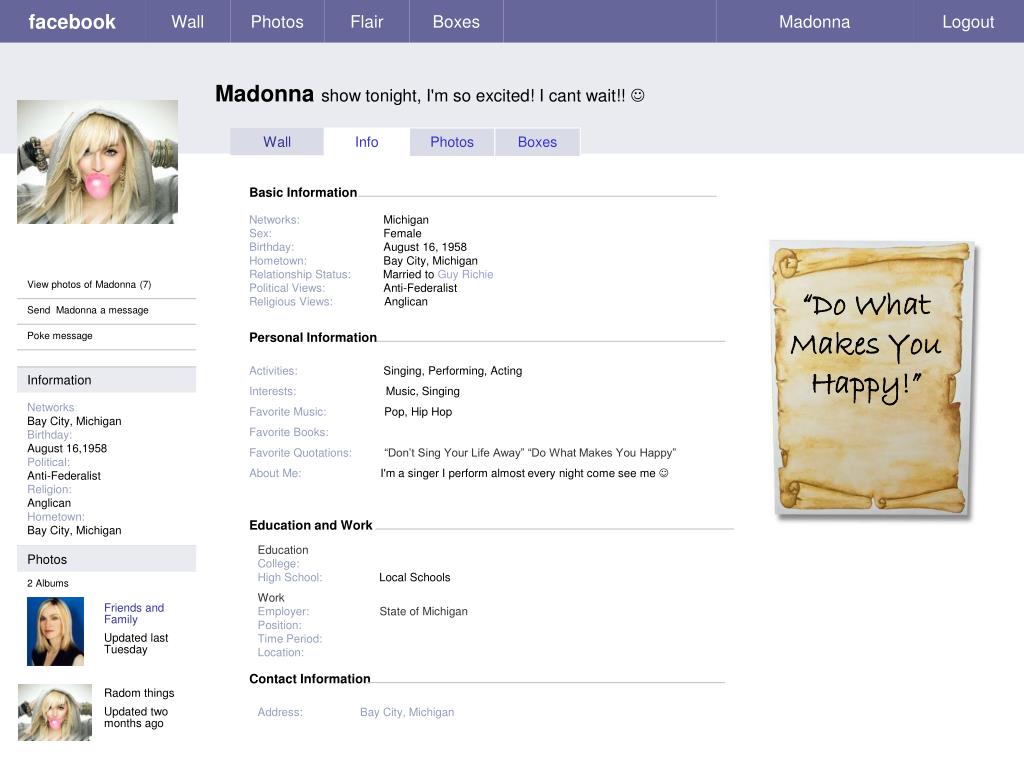Click the 2 Albums count text
This screenshot has width=1024, height=768.
point(48,583)
